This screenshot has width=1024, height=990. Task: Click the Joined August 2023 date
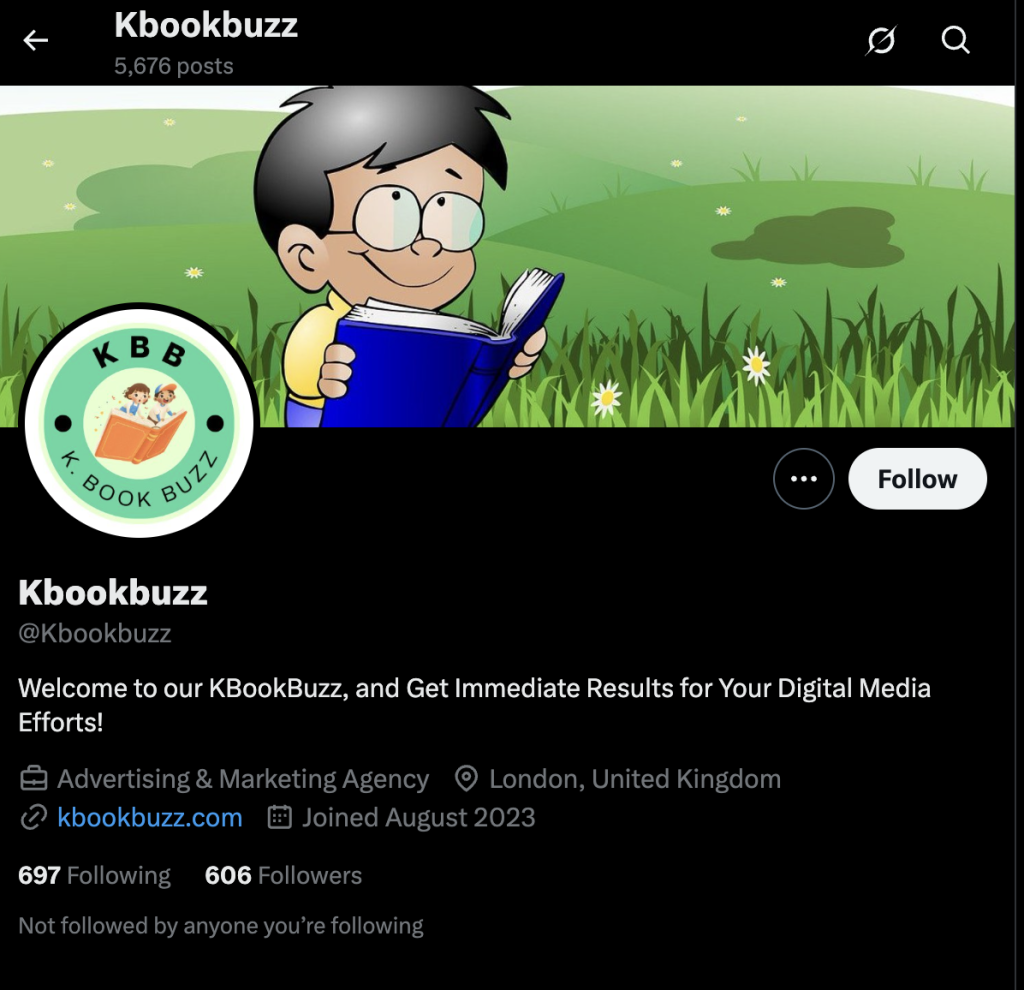coord(419,818)
